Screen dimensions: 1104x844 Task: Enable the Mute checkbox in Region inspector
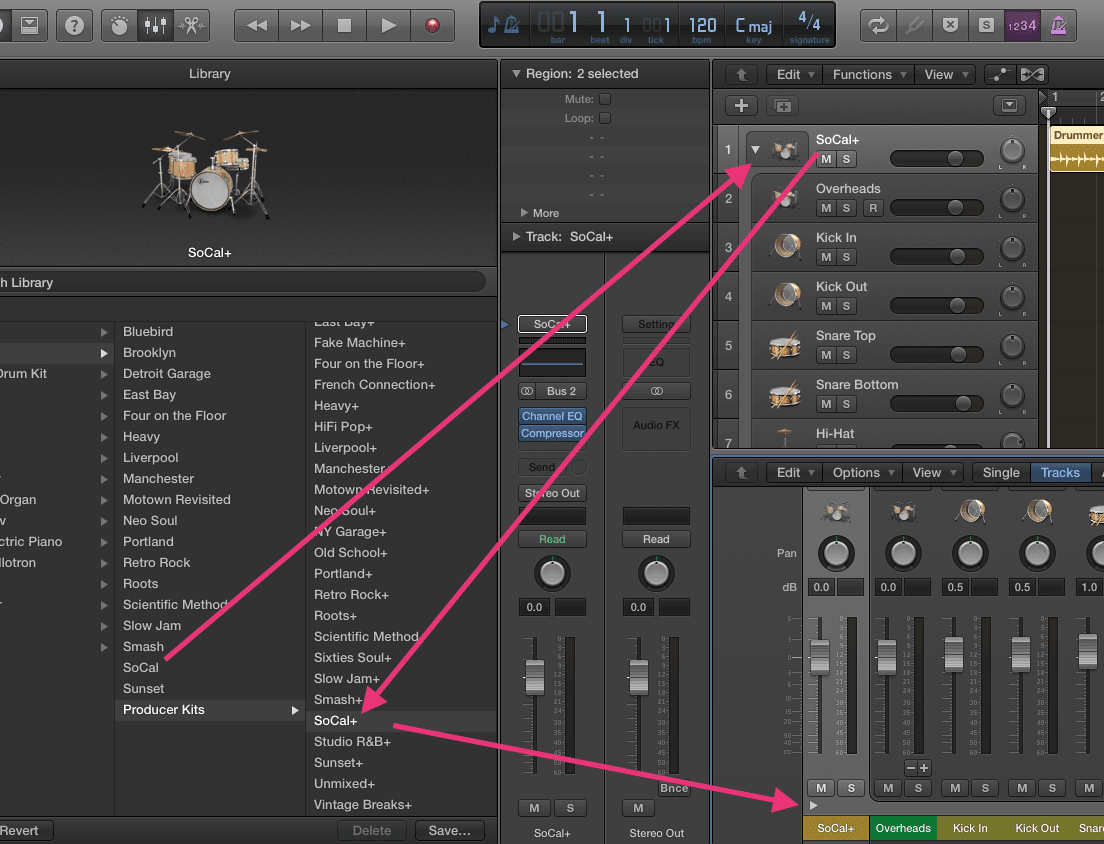click(605, 99)
